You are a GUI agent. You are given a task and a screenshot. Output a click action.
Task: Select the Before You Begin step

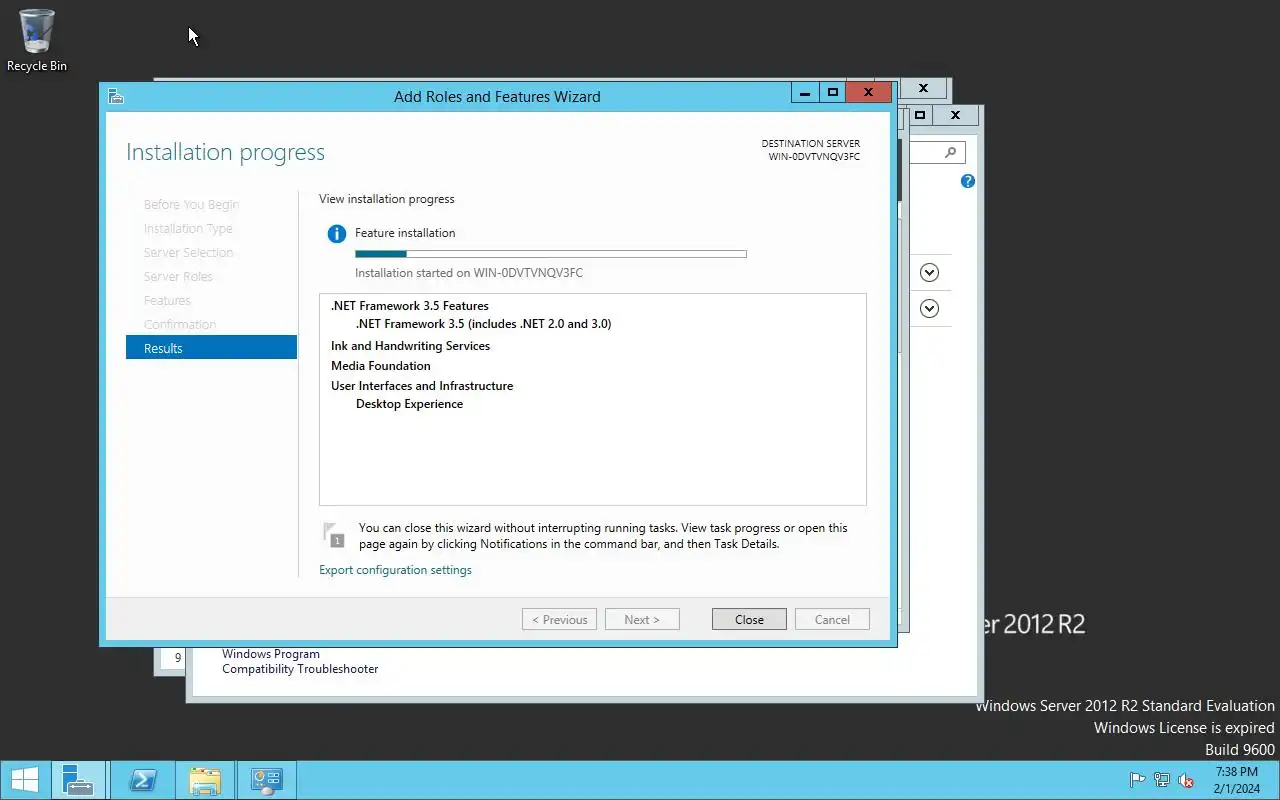point(191,204)
